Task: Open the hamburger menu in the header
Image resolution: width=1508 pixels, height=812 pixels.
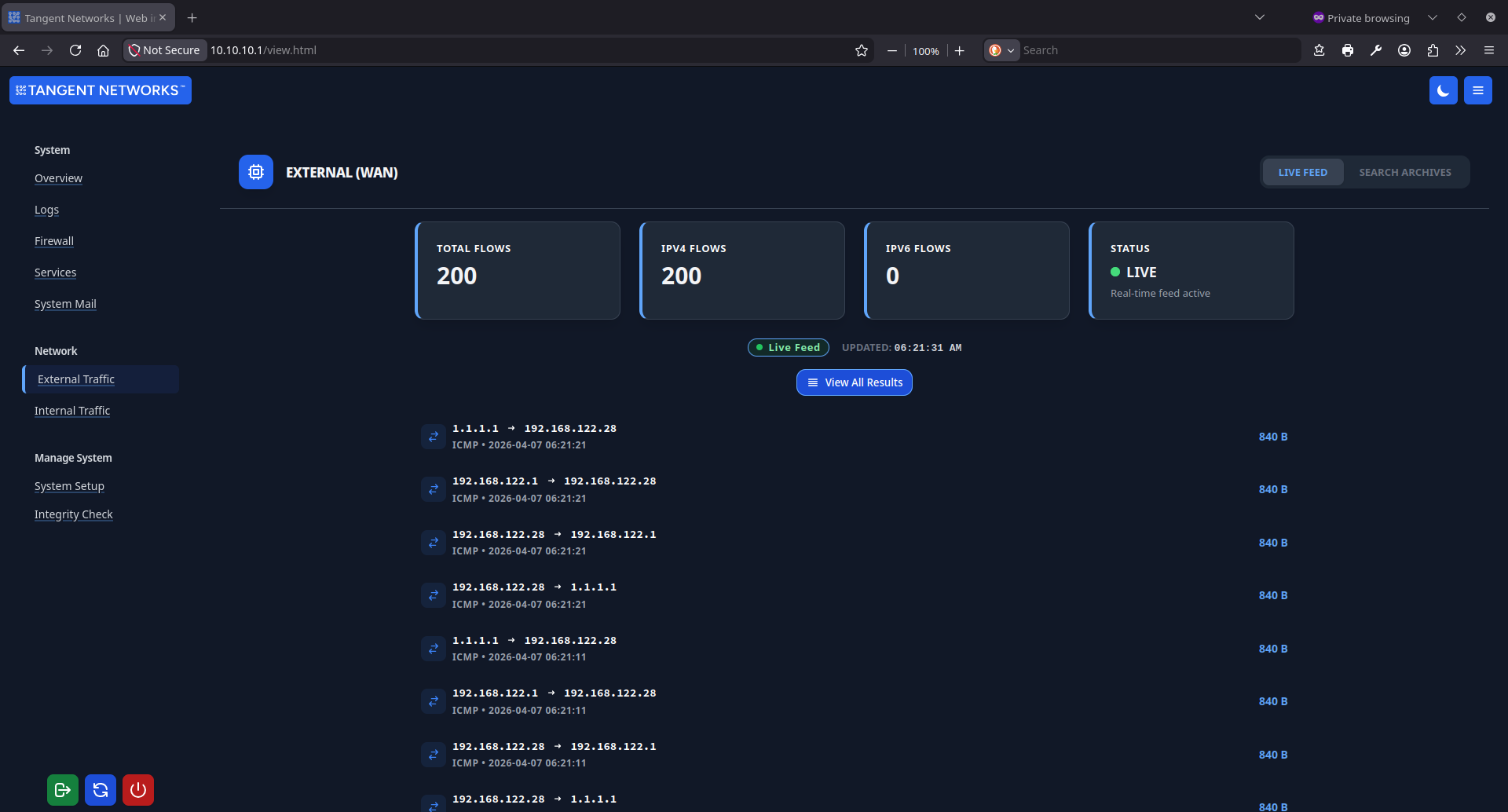Action: pyautogui.click(x=1477, y=90)
